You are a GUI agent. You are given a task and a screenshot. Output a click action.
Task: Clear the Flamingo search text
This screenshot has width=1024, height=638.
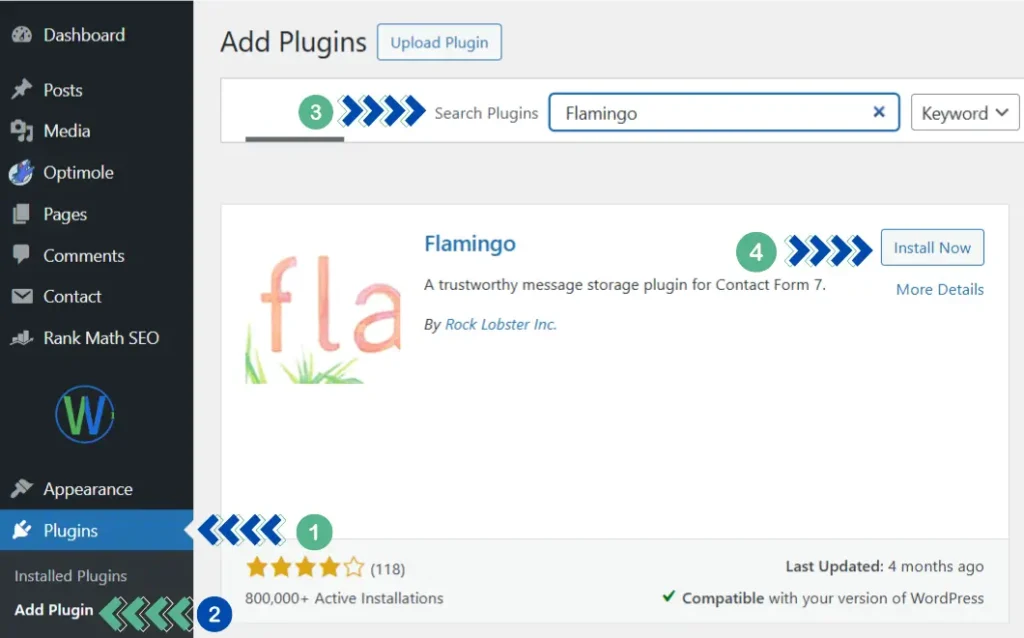879,112
